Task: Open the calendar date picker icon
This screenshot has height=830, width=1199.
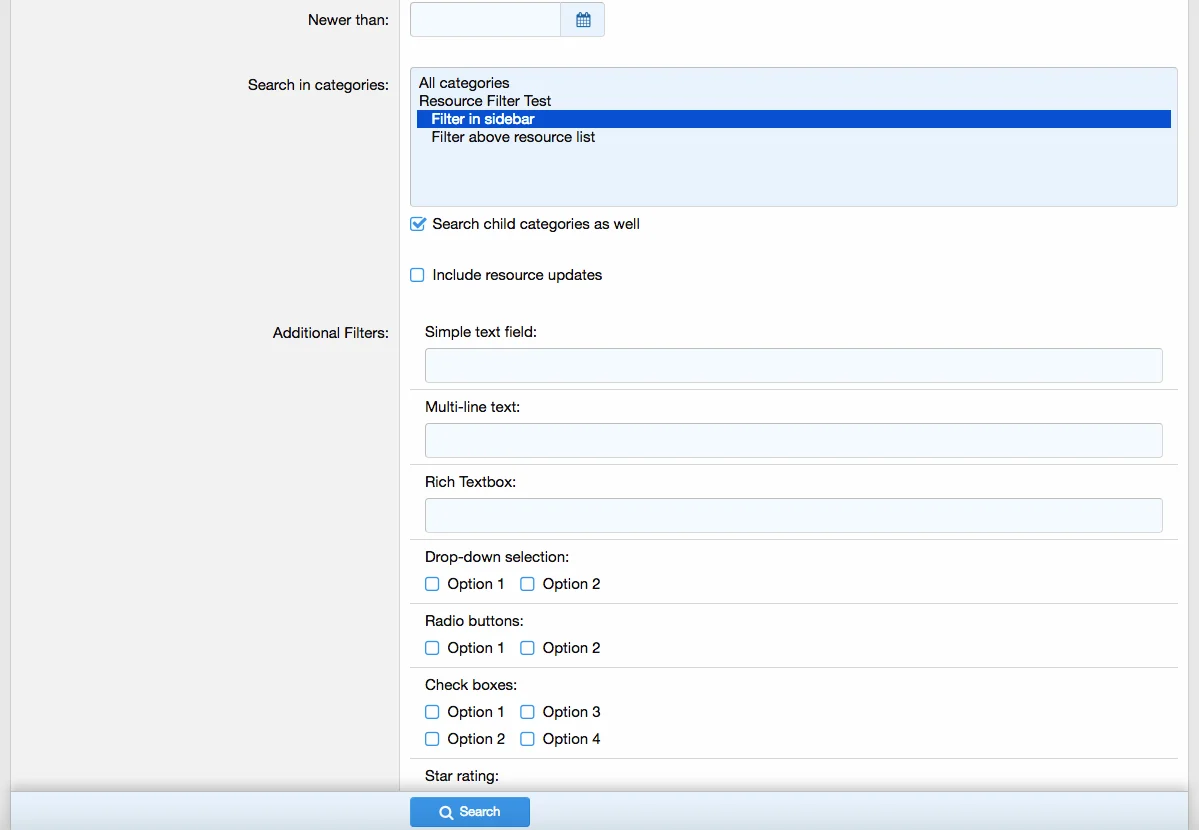Action: [x=583, y=20]
